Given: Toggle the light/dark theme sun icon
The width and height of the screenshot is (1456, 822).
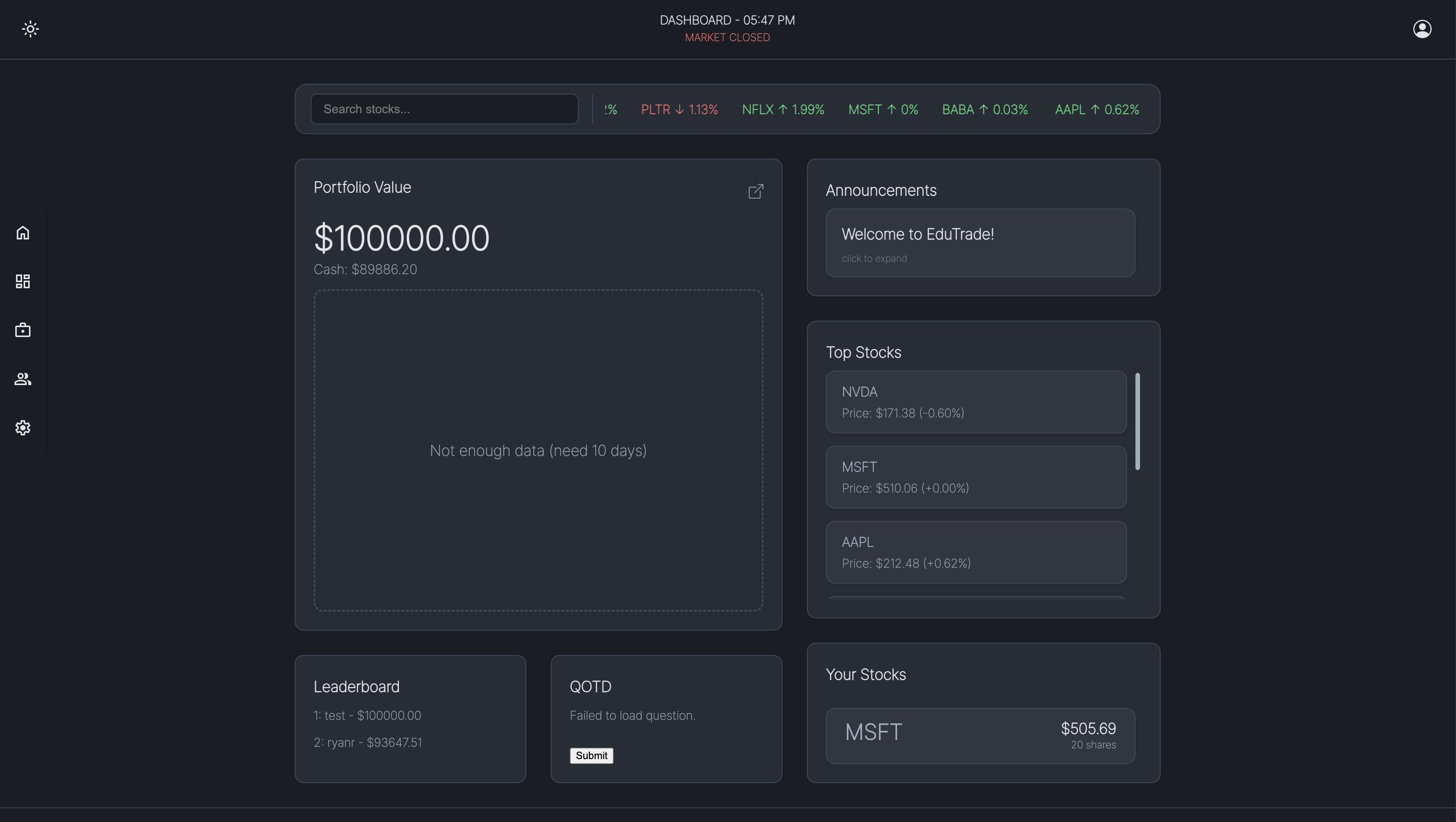Looking at the screenshot, I should [30, 29].
